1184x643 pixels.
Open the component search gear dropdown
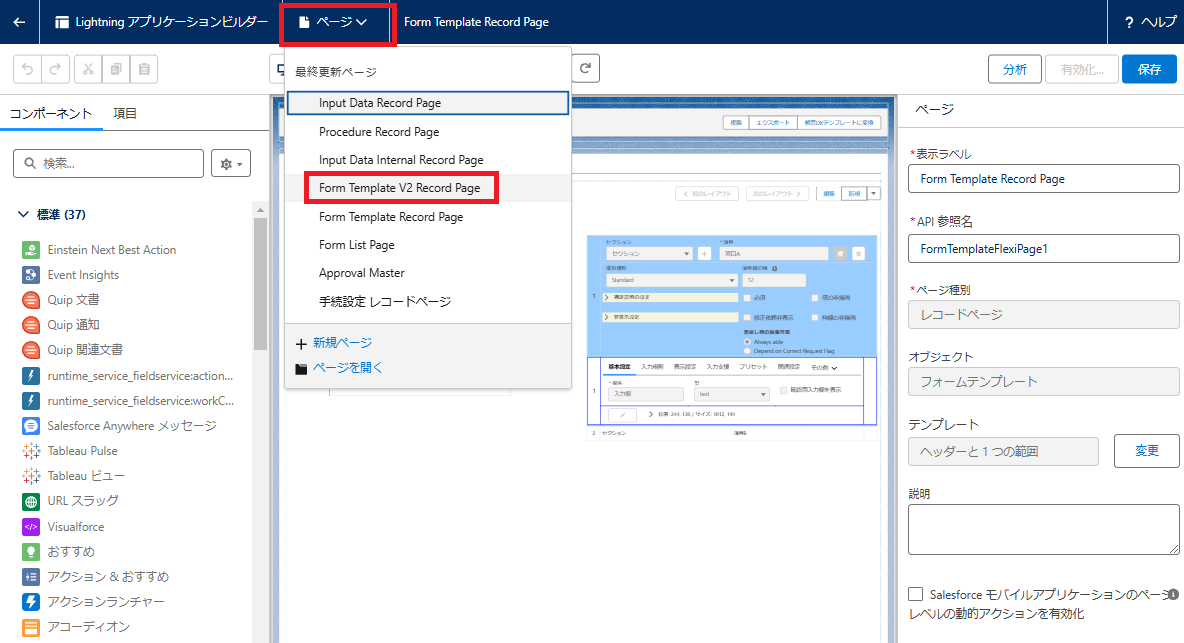[x=231, y=163]
